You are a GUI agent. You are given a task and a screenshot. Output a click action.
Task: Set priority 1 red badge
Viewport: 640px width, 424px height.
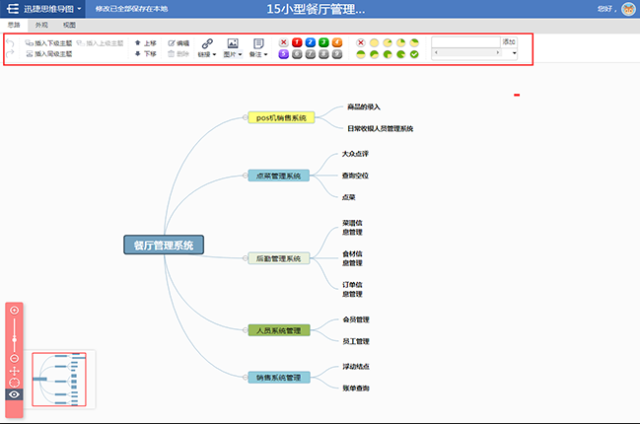pos(297,42)
